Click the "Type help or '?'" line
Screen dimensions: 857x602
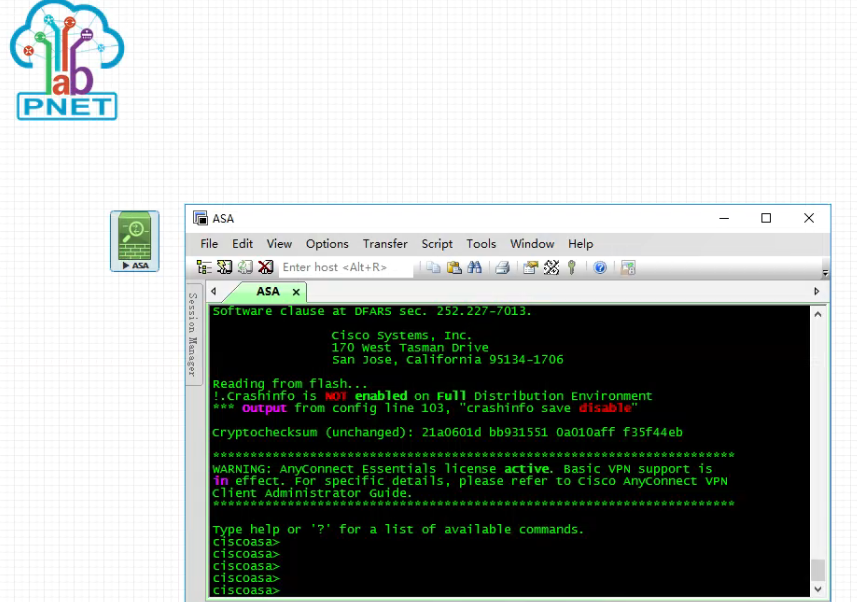click(398, 529)
